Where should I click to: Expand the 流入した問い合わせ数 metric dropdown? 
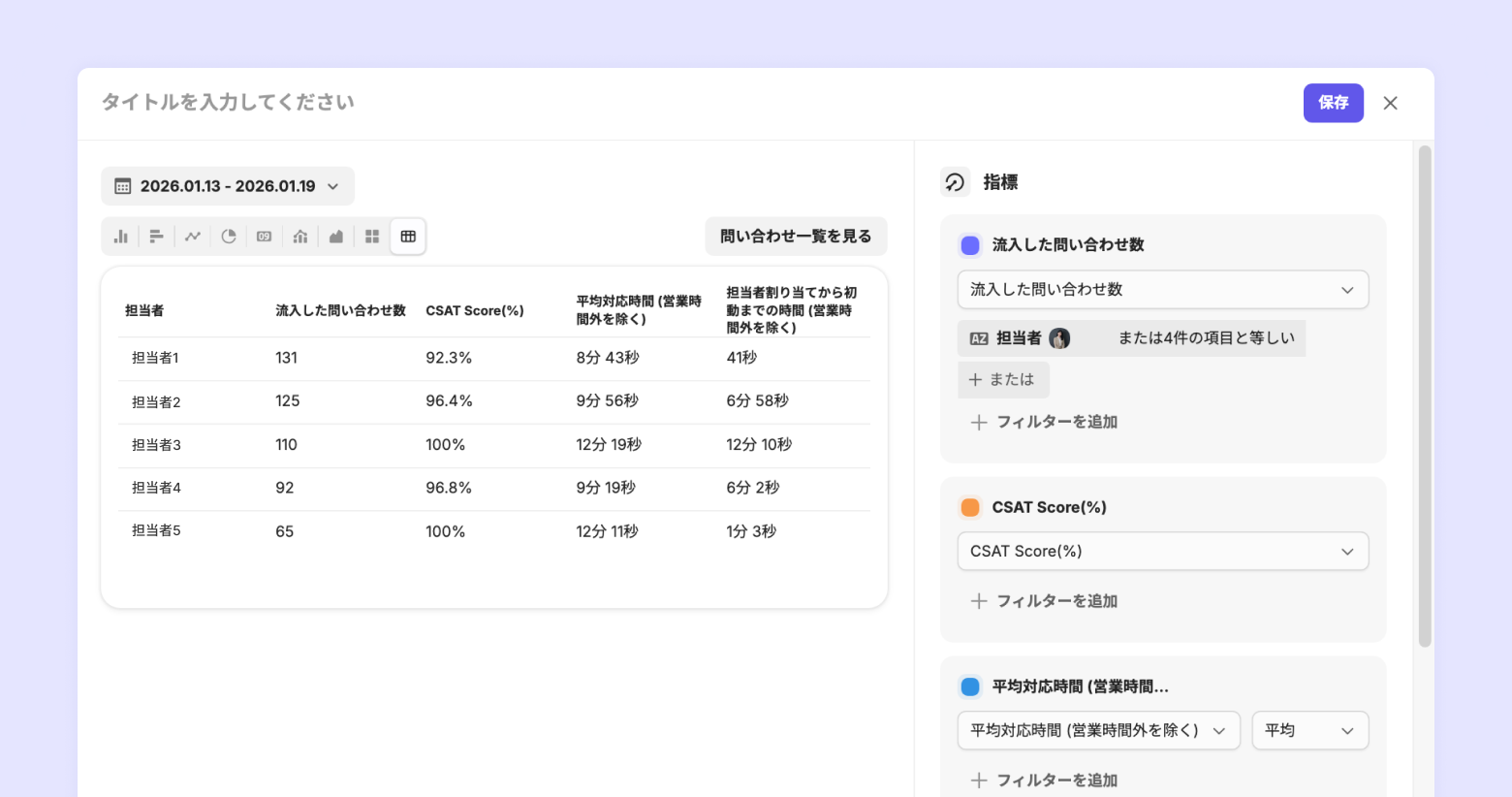point(1162,290)
